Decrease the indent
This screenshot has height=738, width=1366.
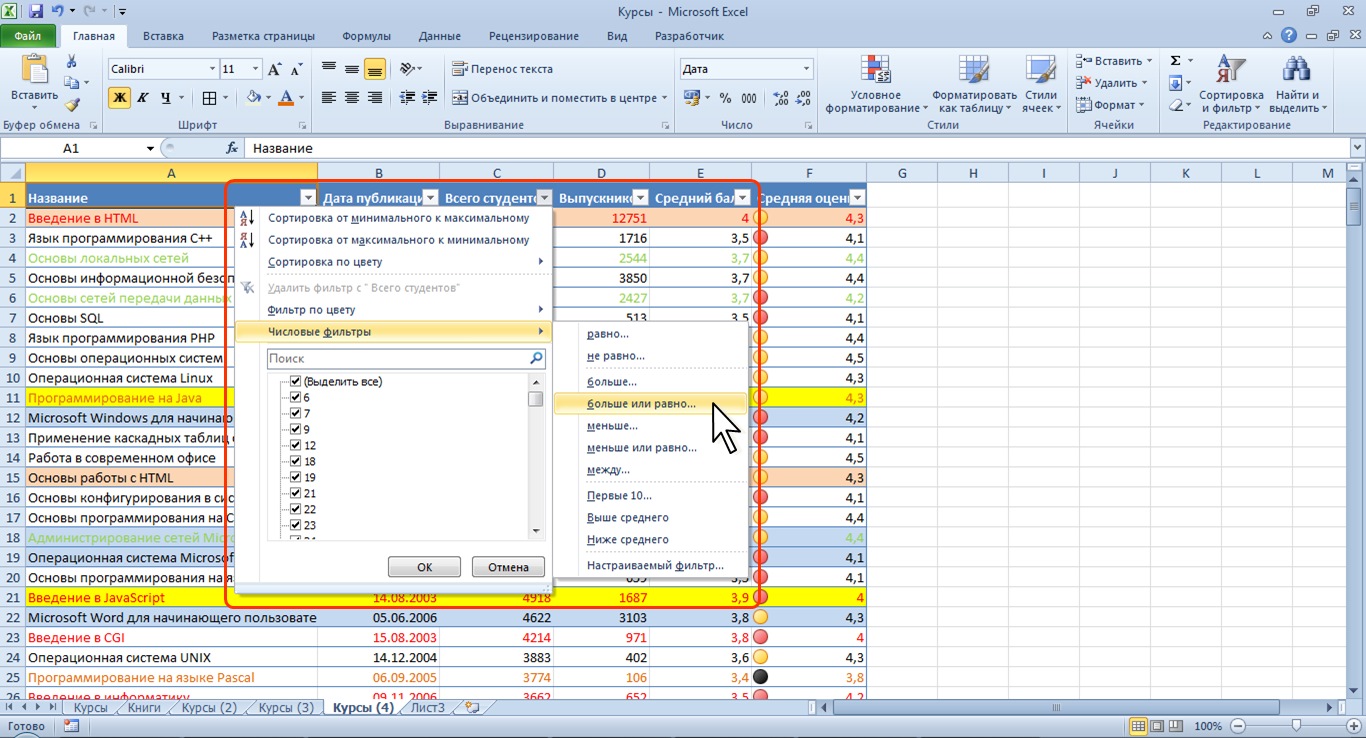click(x=406, y=98)
